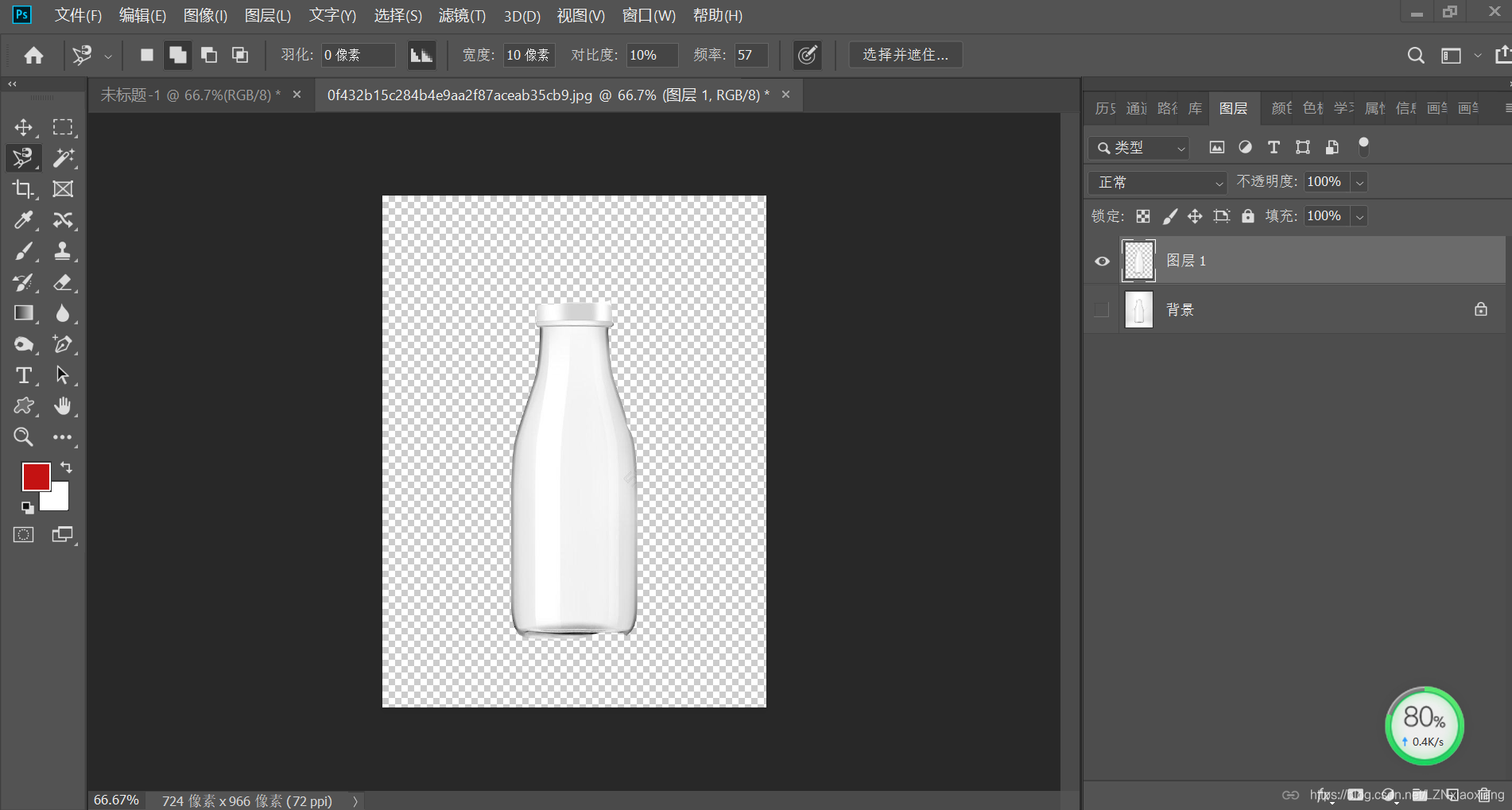Screen dimensions: 1512x810
Task: Reset default foreground and background colors
Action: 27,507
